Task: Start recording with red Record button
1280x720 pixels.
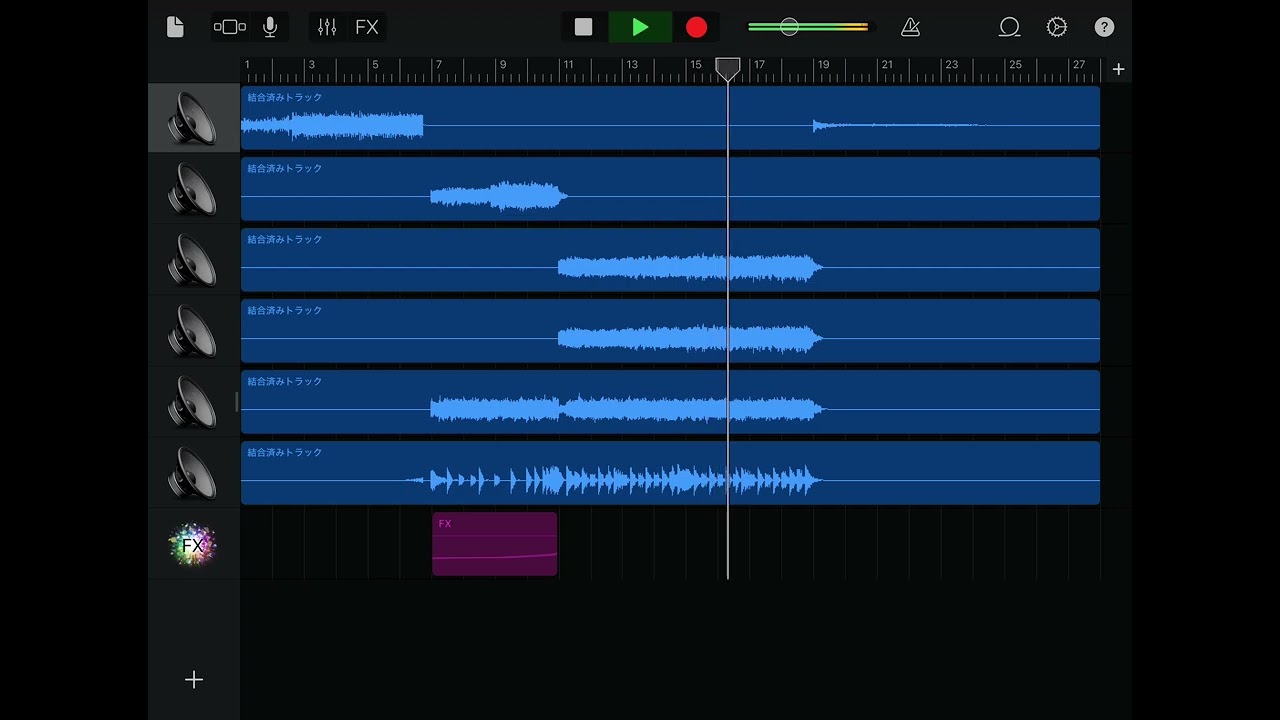Action: [x=697, y=28]
